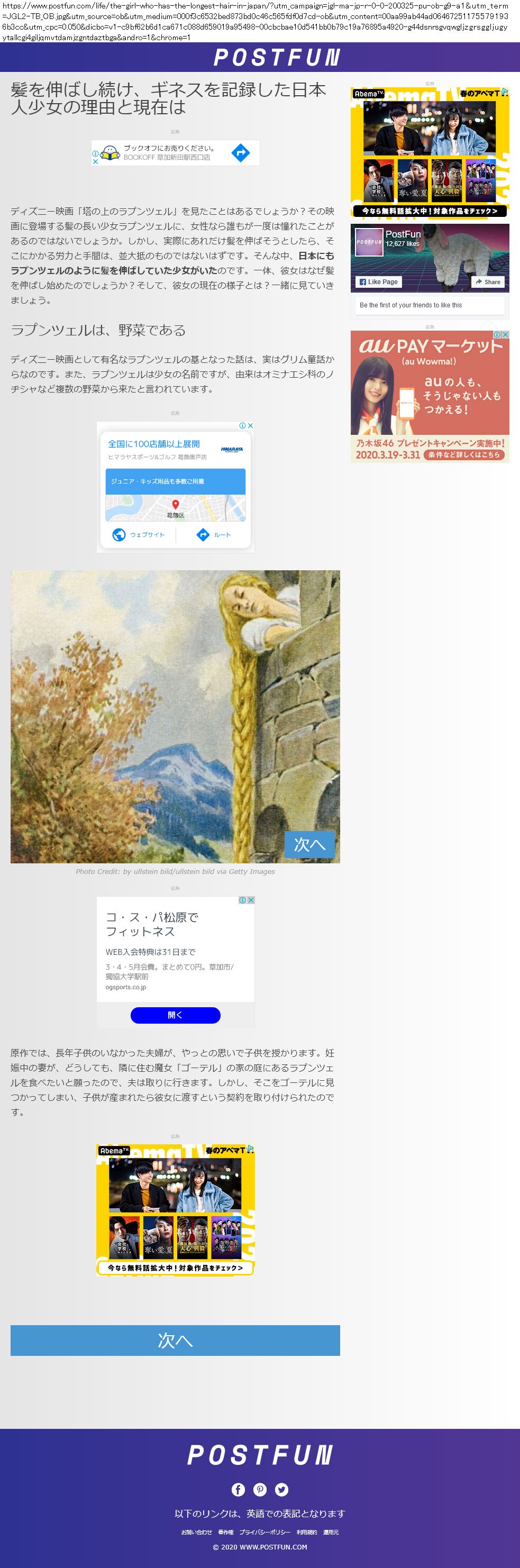
Task: Open the Pinterest icon in the footer
Action: [260, 1490]
